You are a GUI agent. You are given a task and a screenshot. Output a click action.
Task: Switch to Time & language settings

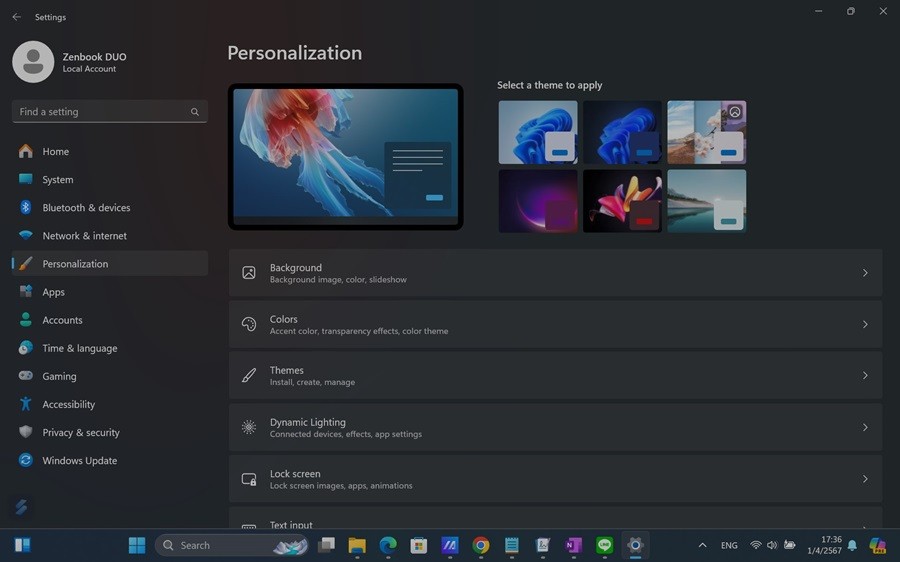[x=79, y=349]
